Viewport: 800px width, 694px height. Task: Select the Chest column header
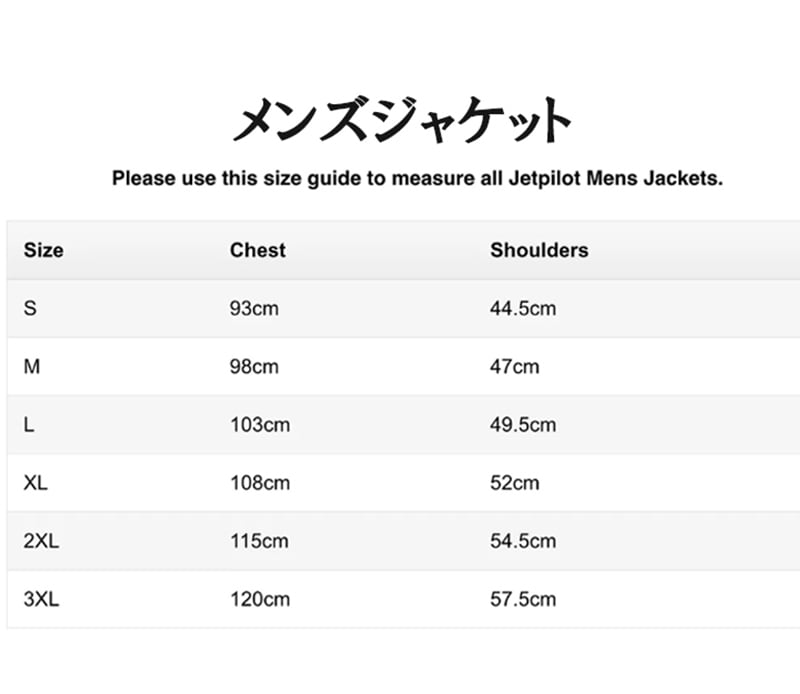[x=257, y=250]
